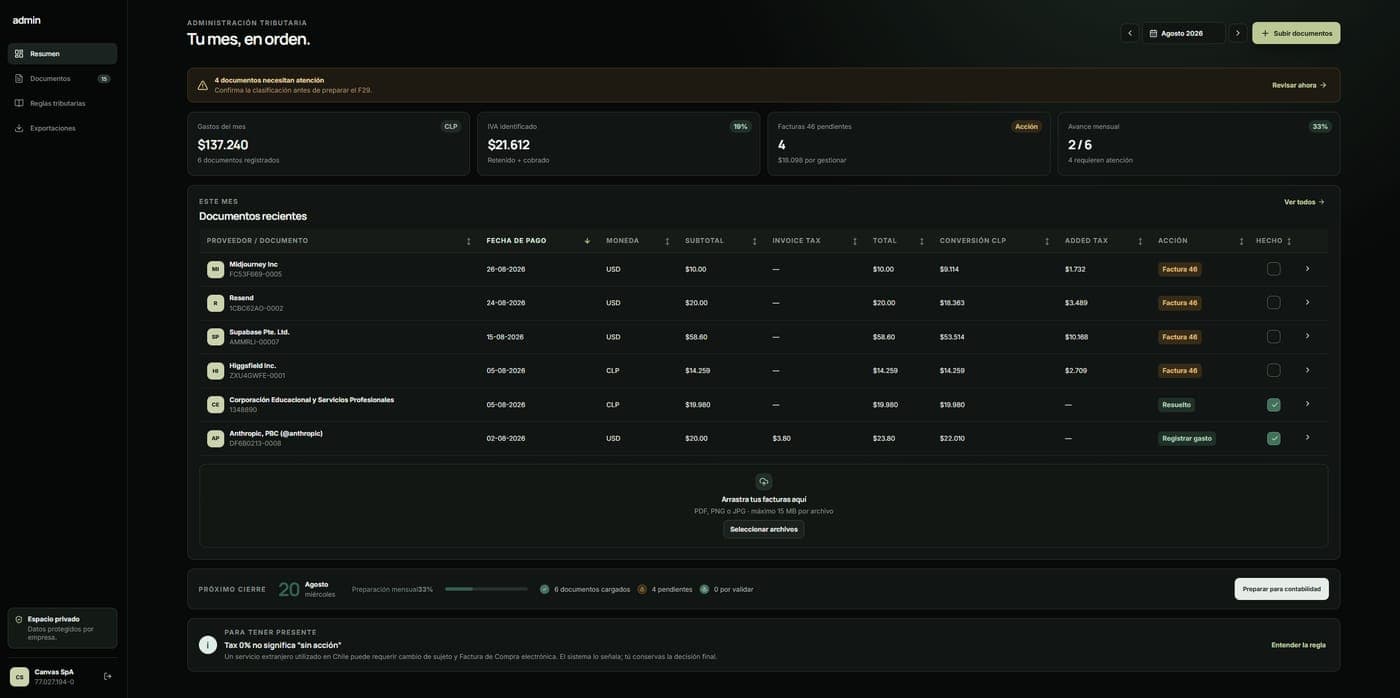Click Entender la regla link
The width and height of the screenshot is (1400, 698).
1298,645
